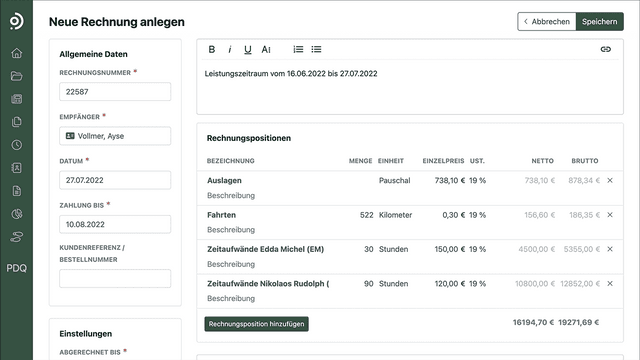
Task: Open the 19 % tax rate of Auslagen
Action: click(x=477, y=180)
